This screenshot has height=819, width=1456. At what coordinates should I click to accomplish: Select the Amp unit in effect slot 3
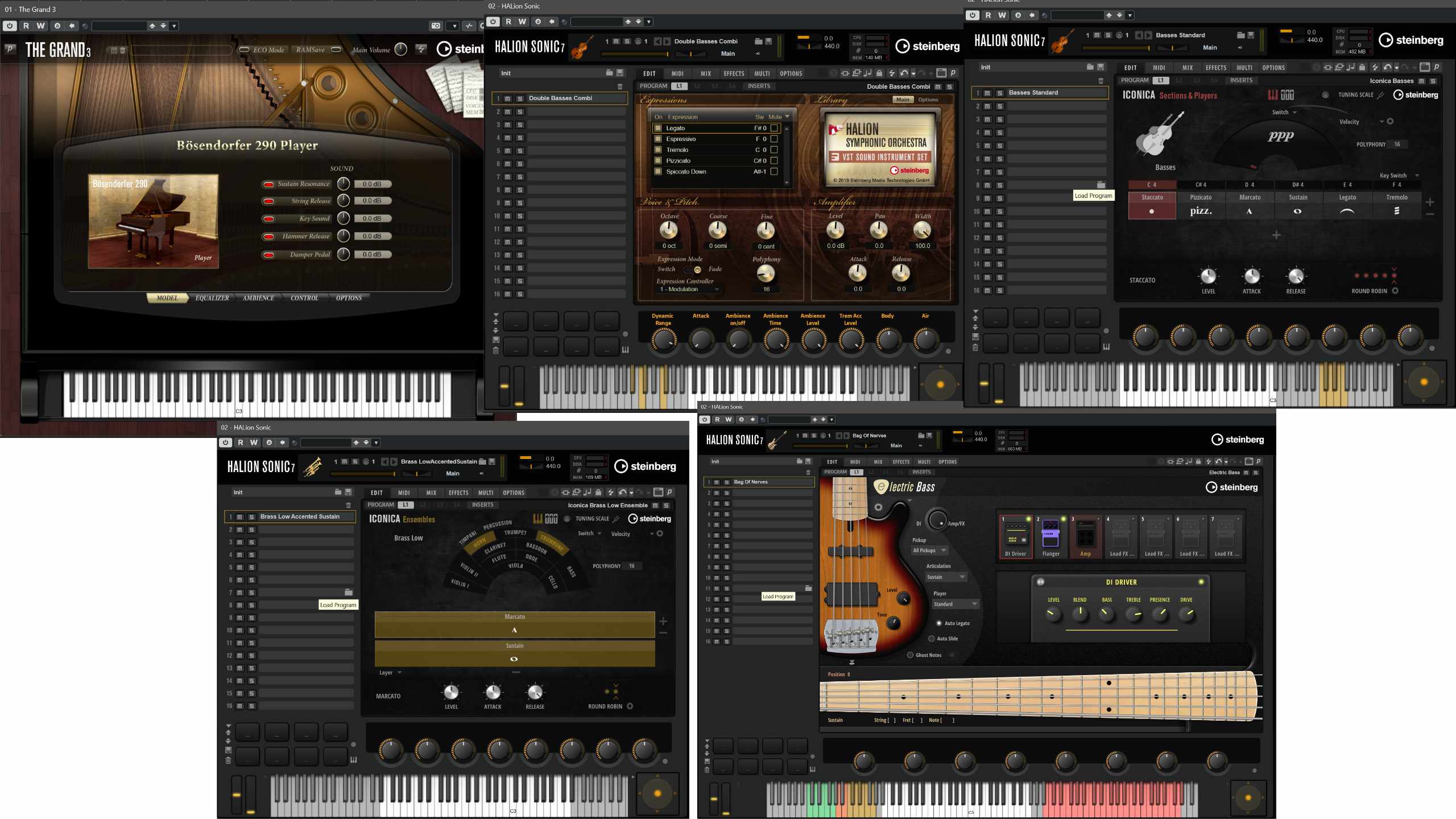pyautogui.click(x=1085, y=536)
